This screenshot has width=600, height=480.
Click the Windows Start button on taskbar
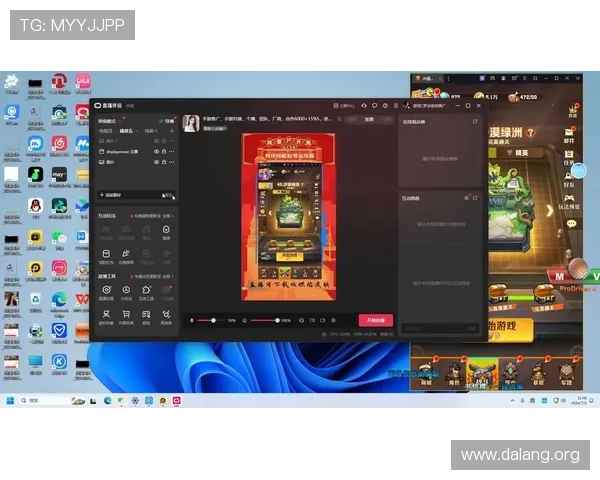(12, 400)
